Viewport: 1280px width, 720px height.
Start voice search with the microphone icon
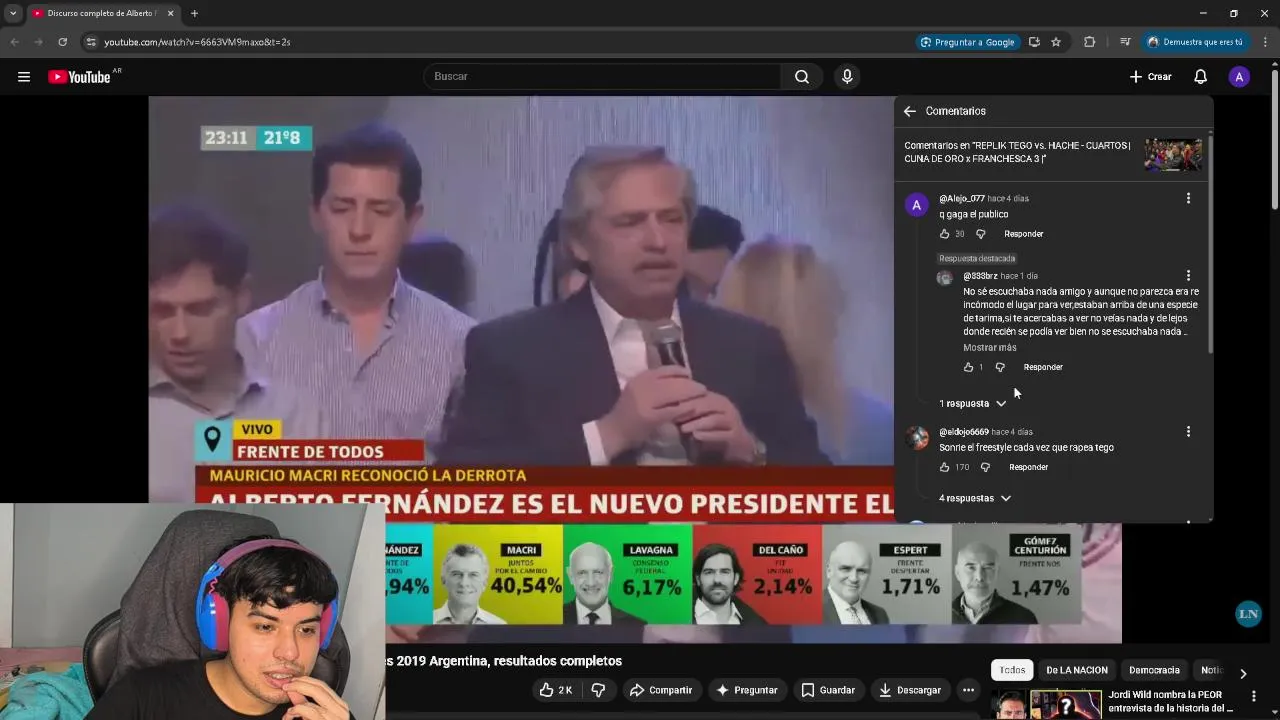[847, 77]
